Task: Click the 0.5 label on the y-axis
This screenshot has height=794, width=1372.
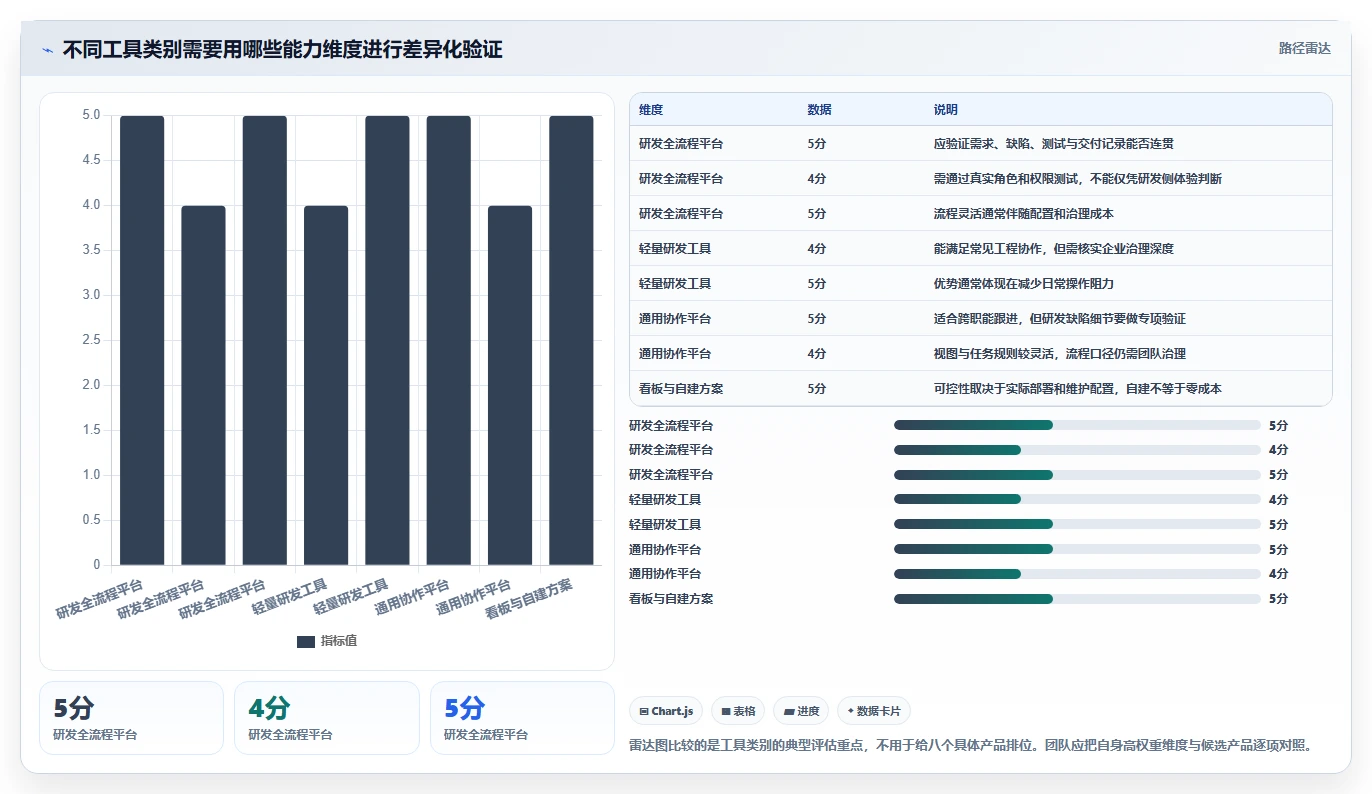Action: click(x=91, y=520)
